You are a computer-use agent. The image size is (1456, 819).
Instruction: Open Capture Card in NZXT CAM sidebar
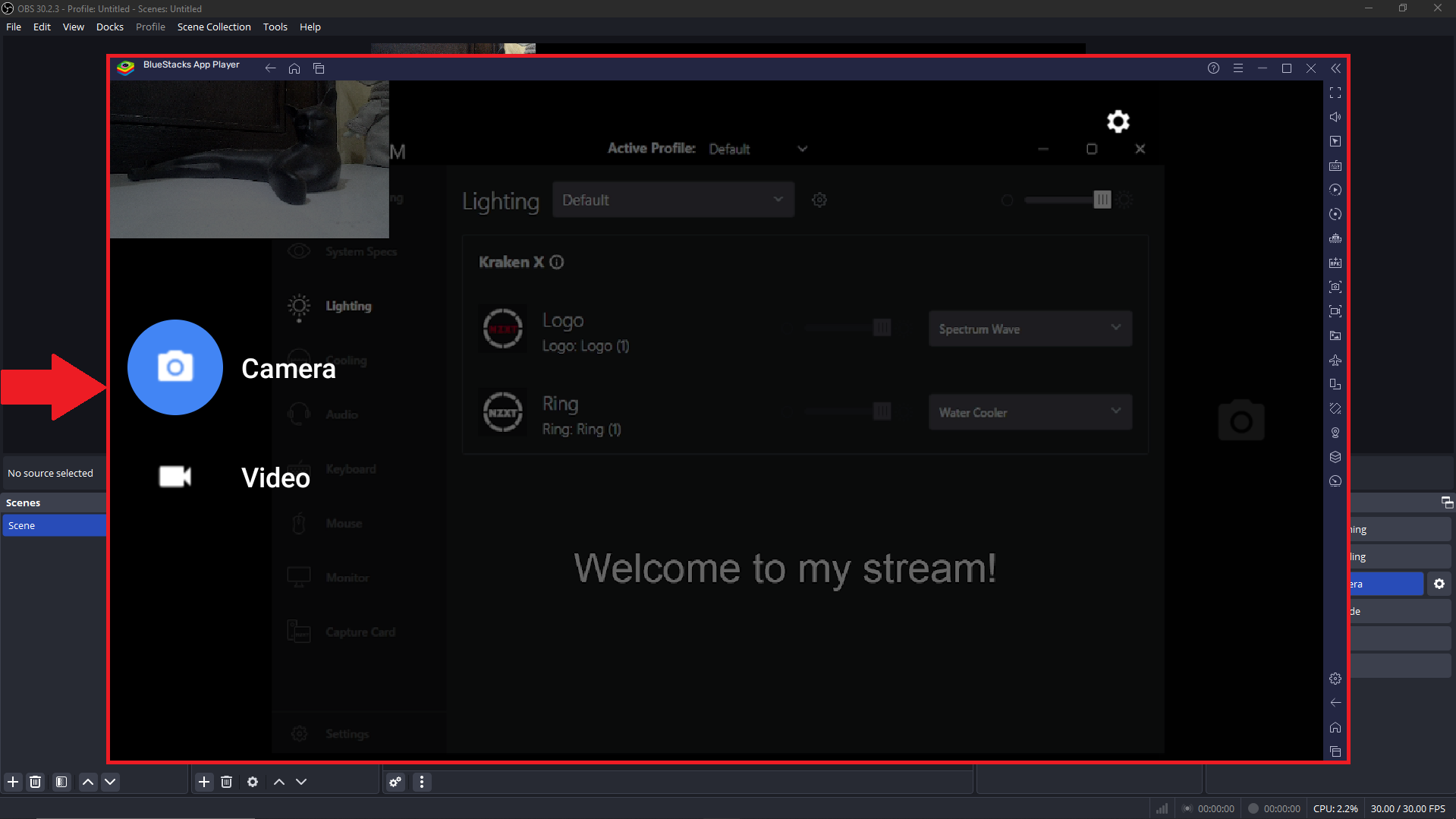(x=341, y=632)
